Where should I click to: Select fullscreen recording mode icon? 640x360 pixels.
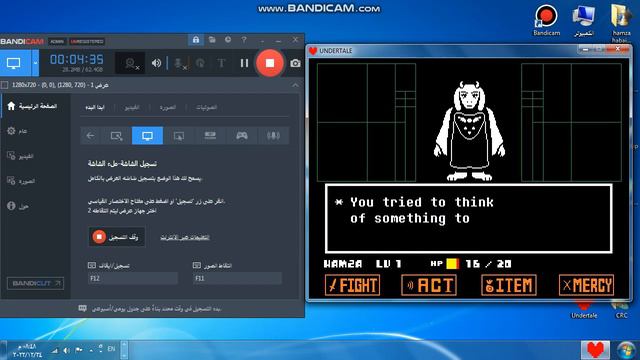coord(147,136)
